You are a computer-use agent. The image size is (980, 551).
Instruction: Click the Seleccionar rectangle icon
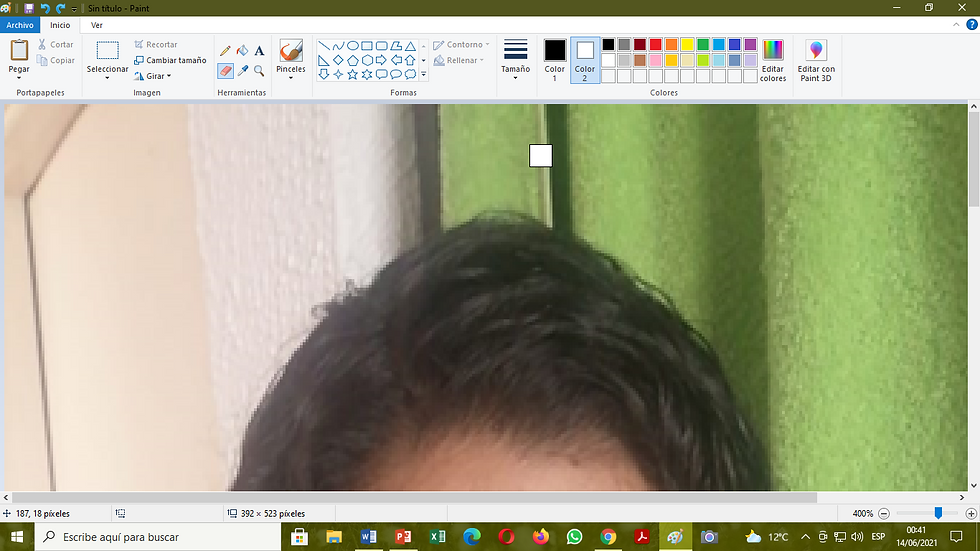tap(107, 51)
